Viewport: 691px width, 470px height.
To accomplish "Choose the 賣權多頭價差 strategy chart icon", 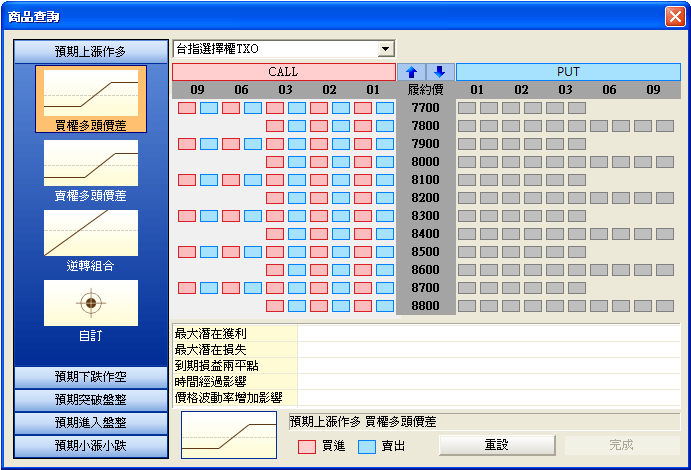I will click(x=90, y=163).
